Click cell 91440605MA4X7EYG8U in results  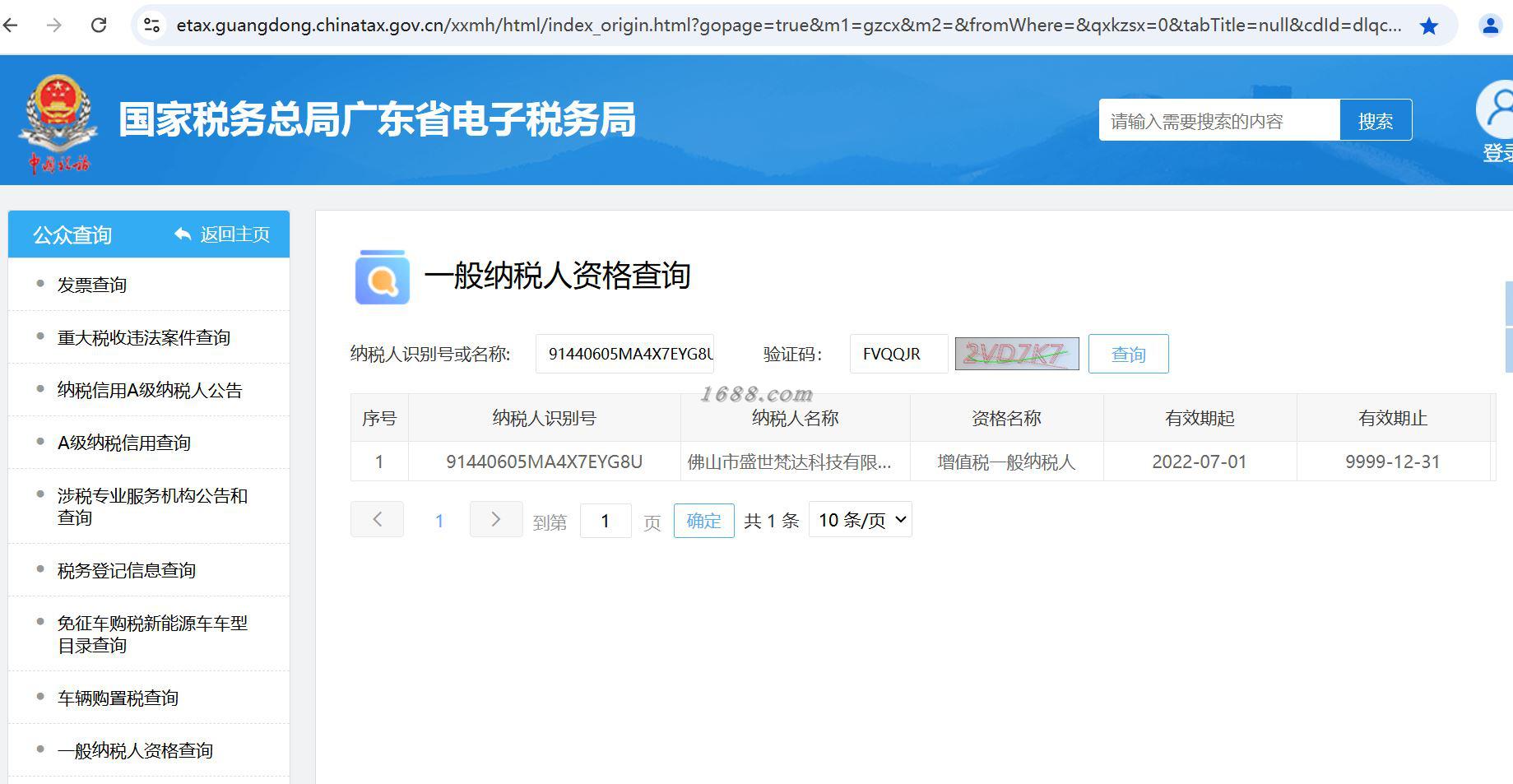tap(544, 462)
